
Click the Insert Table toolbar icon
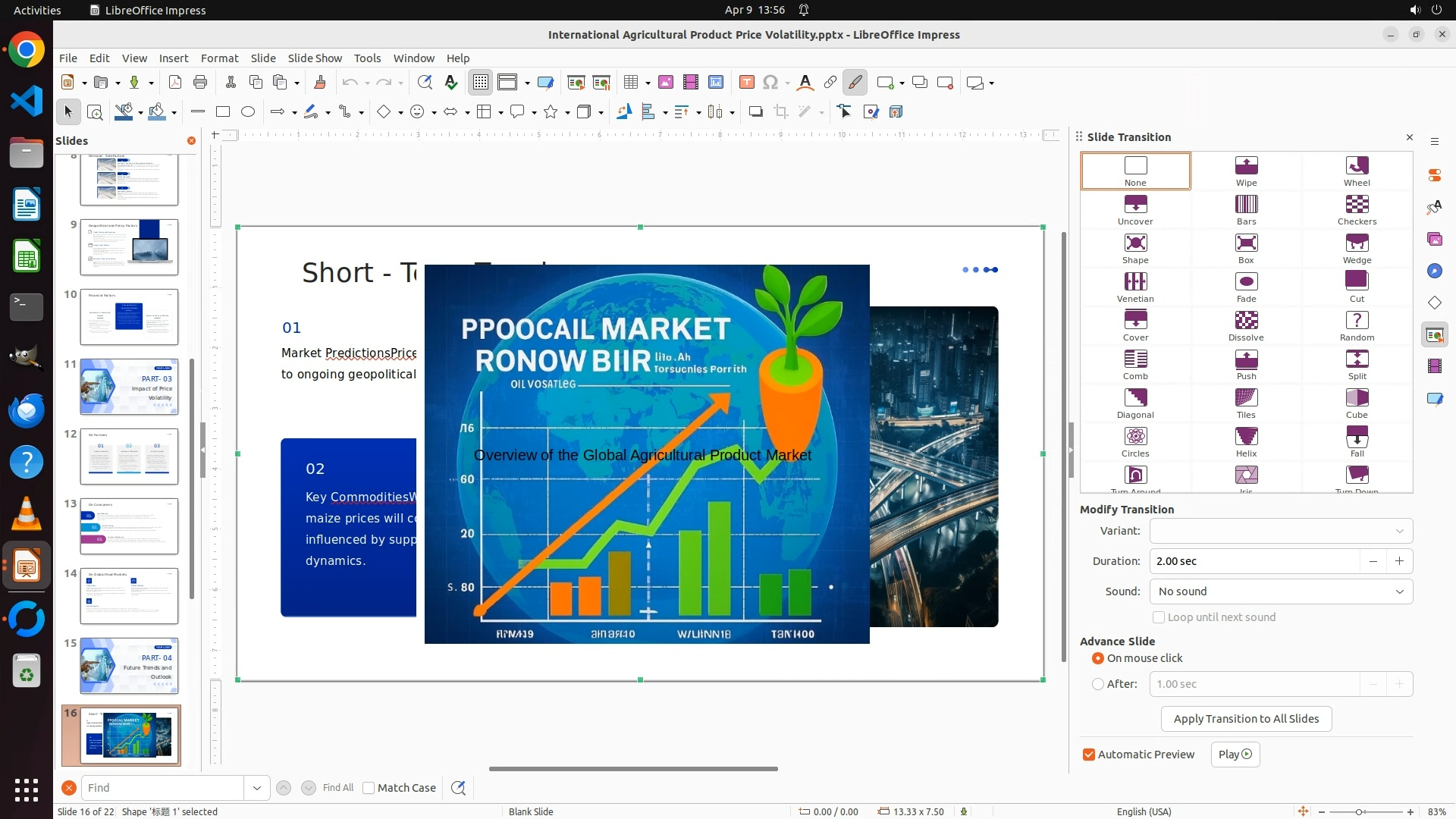(630, 83)
